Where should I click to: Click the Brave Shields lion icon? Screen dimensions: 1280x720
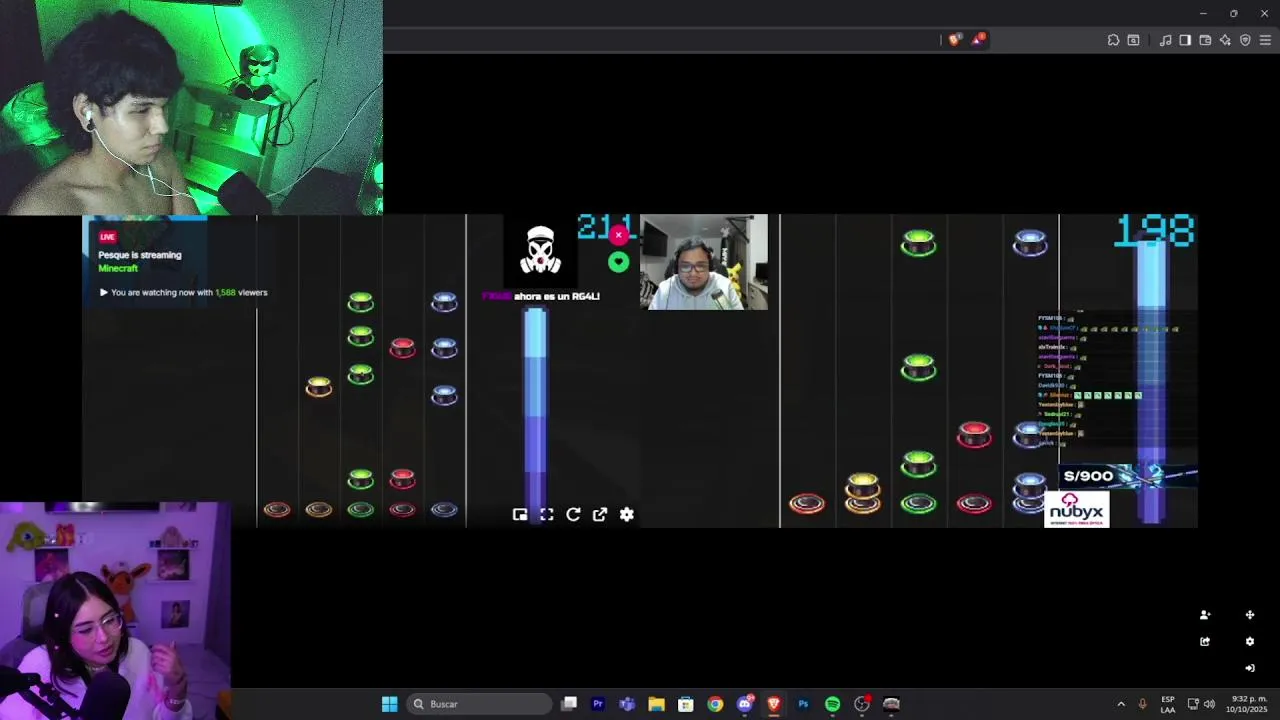pos(954,40)
